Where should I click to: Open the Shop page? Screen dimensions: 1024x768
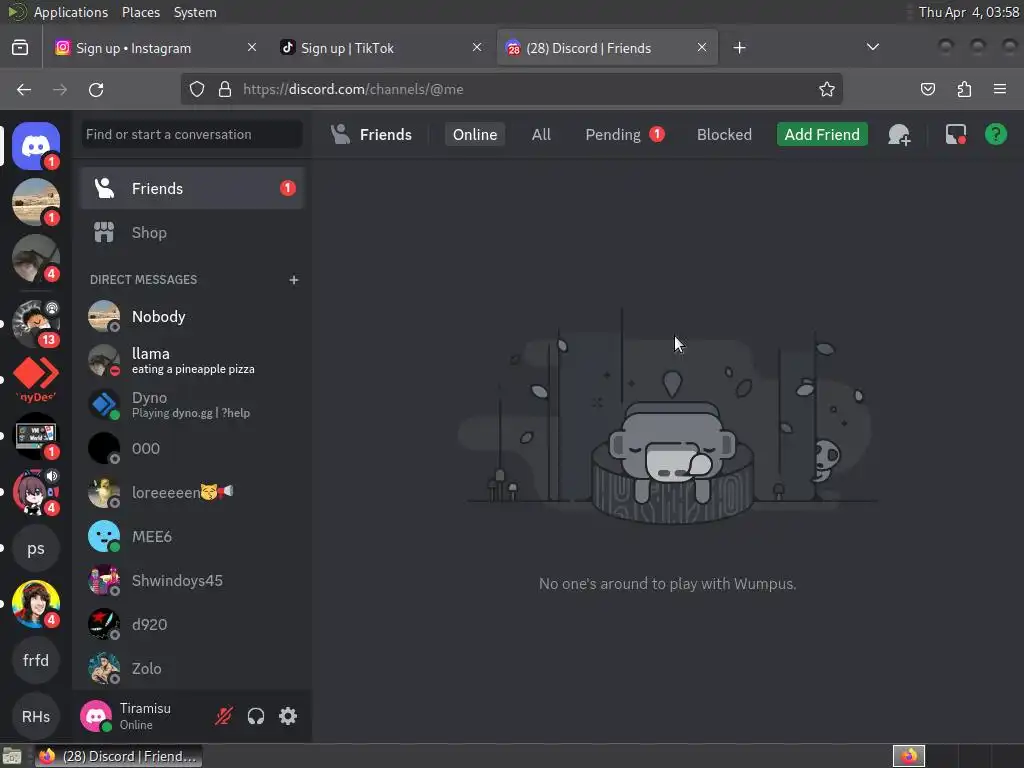click(193, 232)
